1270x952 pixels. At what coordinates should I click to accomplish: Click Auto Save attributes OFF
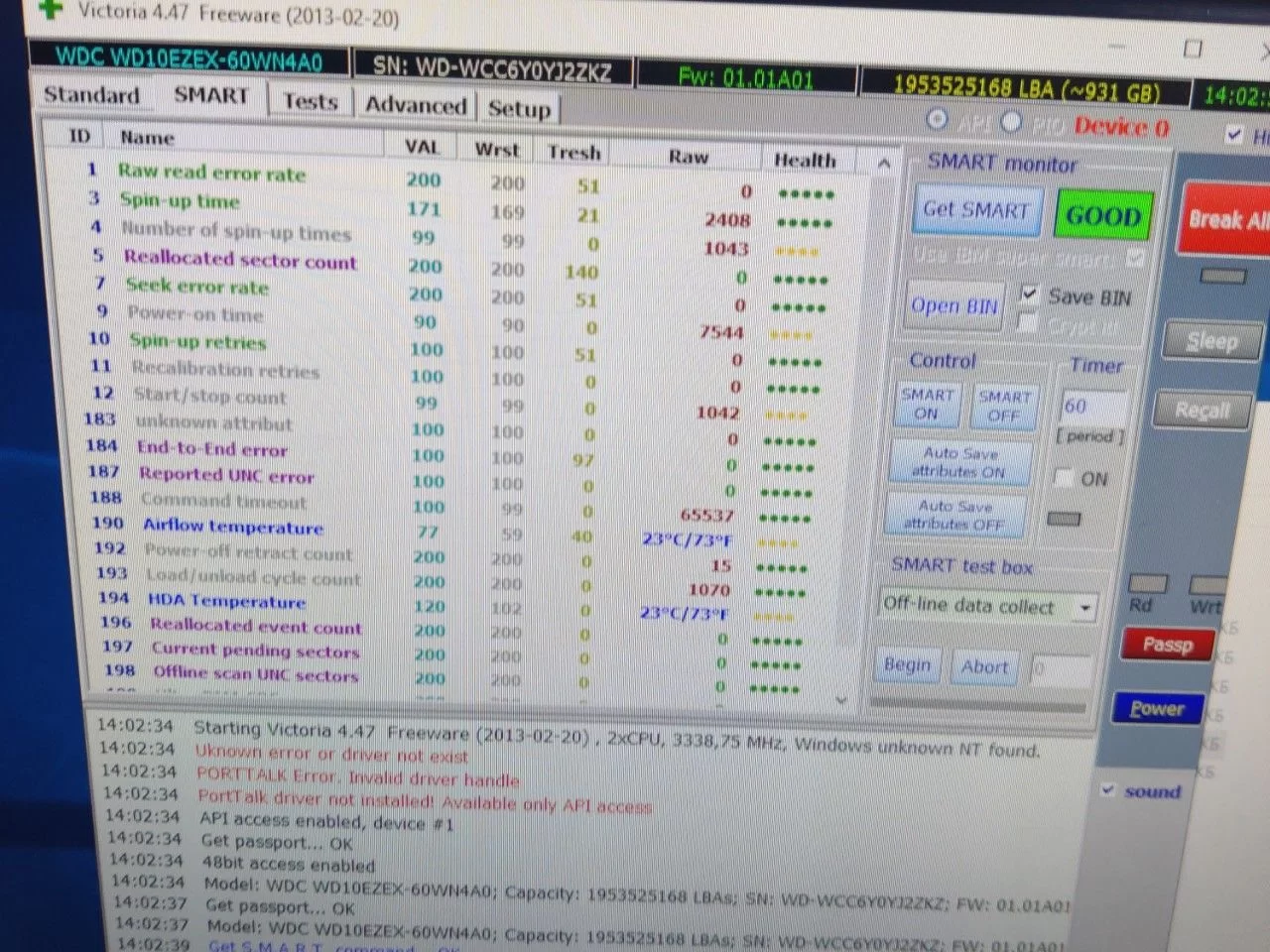[x=954, y=515]
